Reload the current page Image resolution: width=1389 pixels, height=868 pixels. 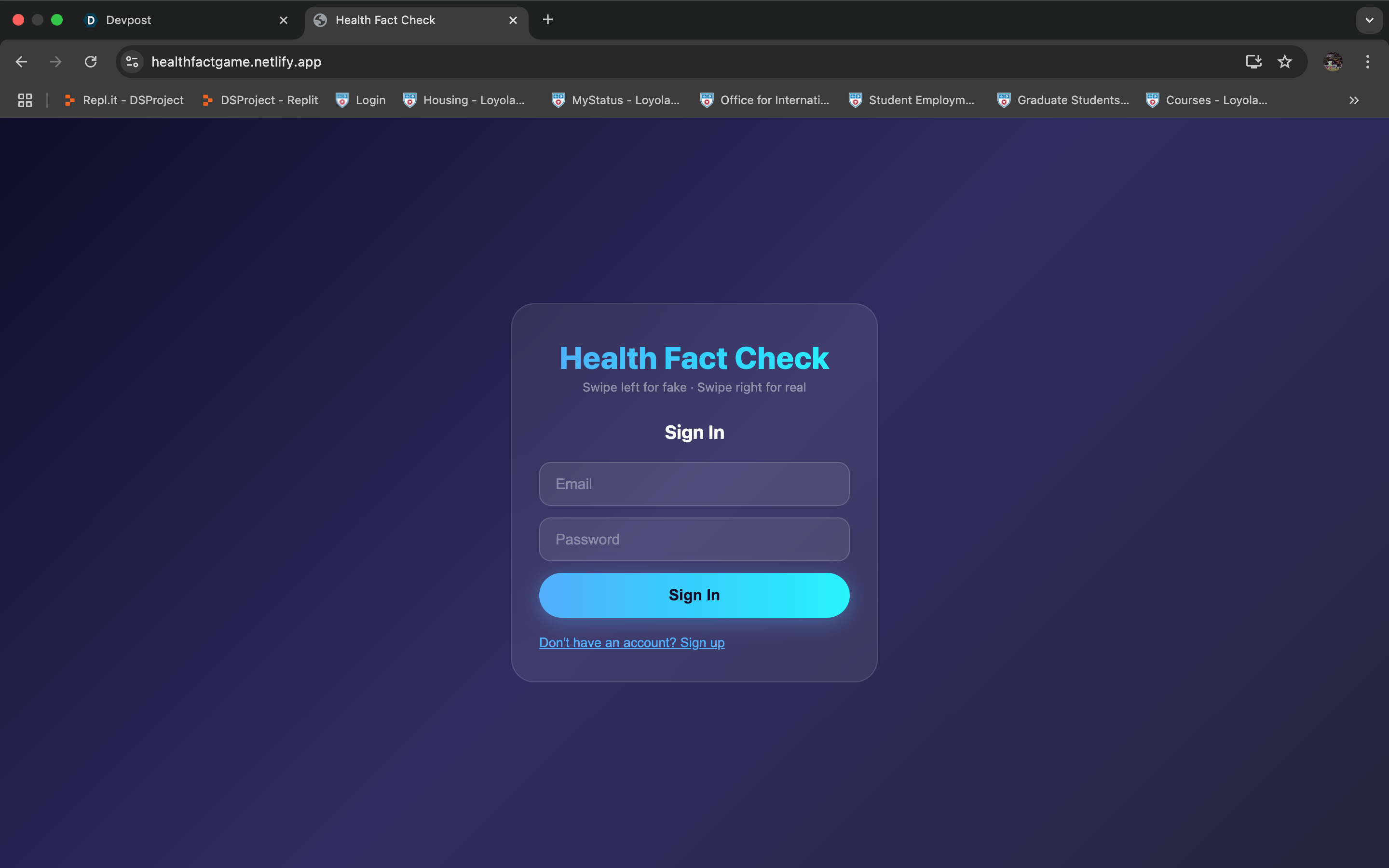pos(91,61)
